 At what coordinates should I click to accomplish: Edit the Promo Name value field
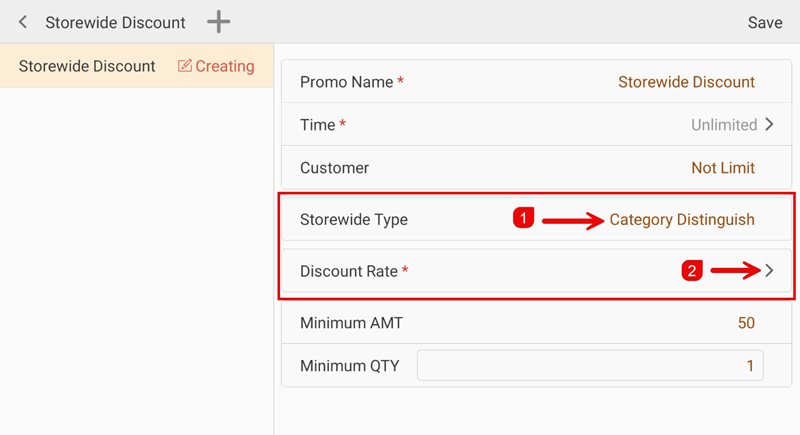pos(686,82)
